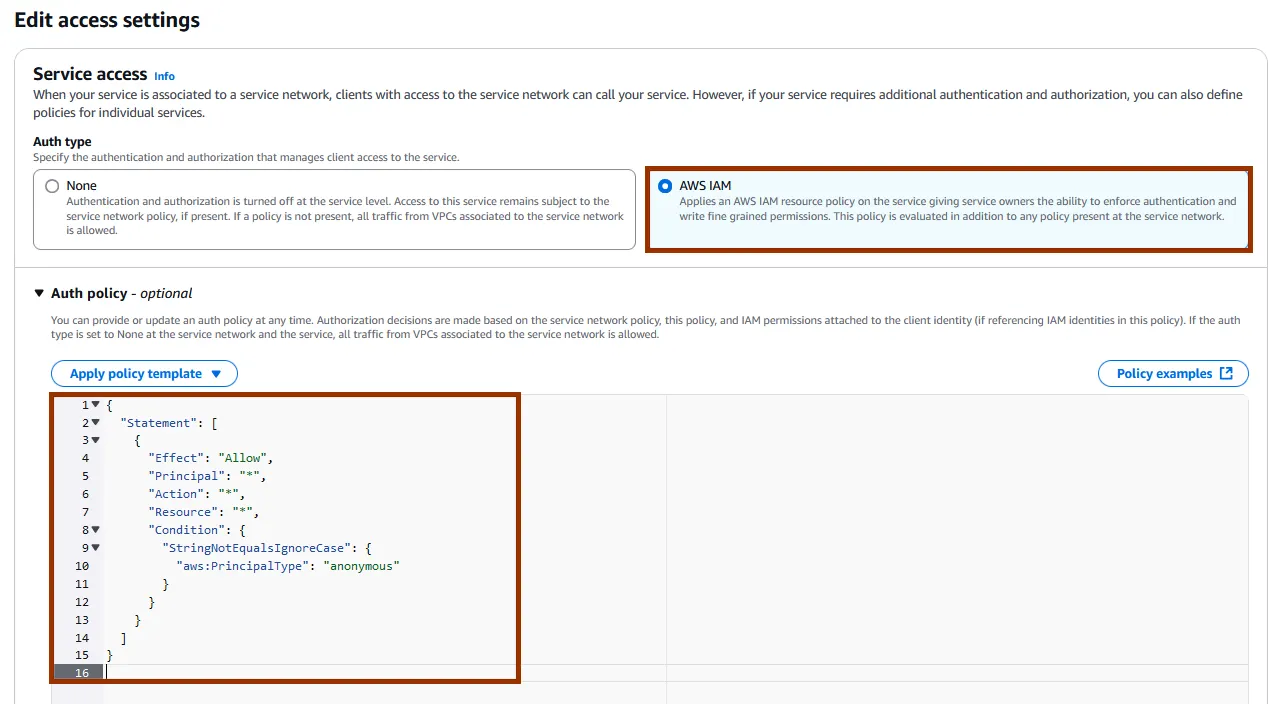Viewport: 1288px width, 704px height.
Task: Click the "Effect": "Allow" line in editor
Action: 211,458
